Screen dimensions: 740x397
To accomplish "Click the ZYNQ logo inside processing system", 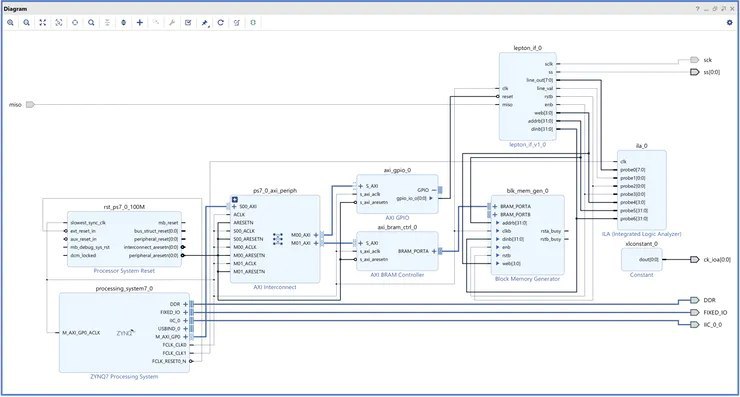I will pyautogui.click(x=125, y=333).
